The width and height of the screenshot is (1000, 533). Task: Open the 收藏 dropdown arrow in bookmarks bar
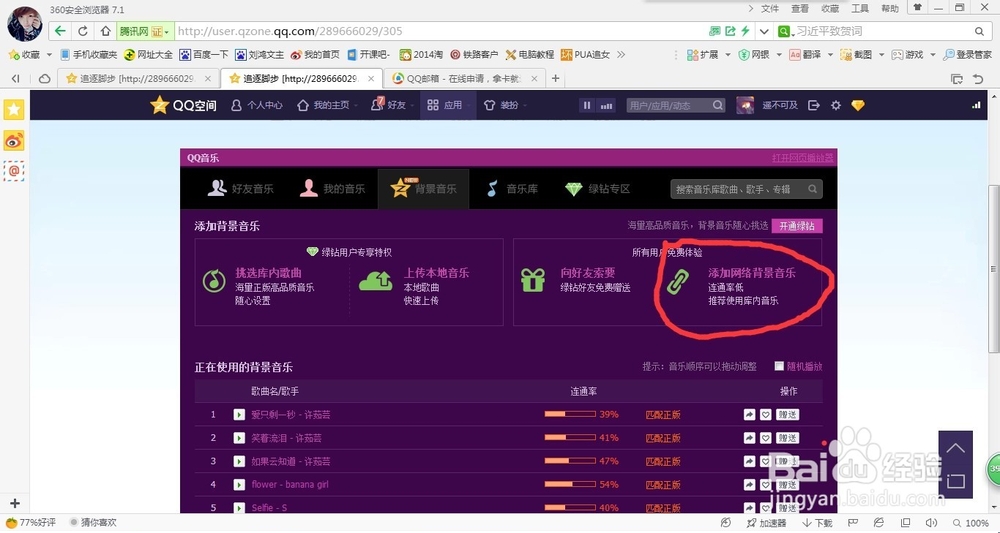pyautogui.click(x=49, y=55)
